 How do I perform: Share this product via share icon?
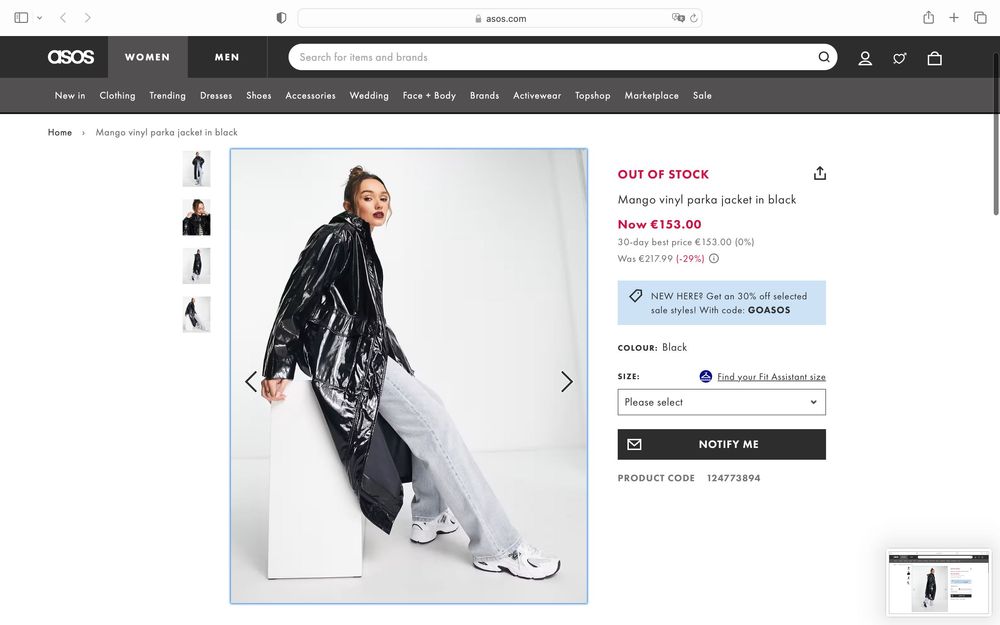click(820, 173)
